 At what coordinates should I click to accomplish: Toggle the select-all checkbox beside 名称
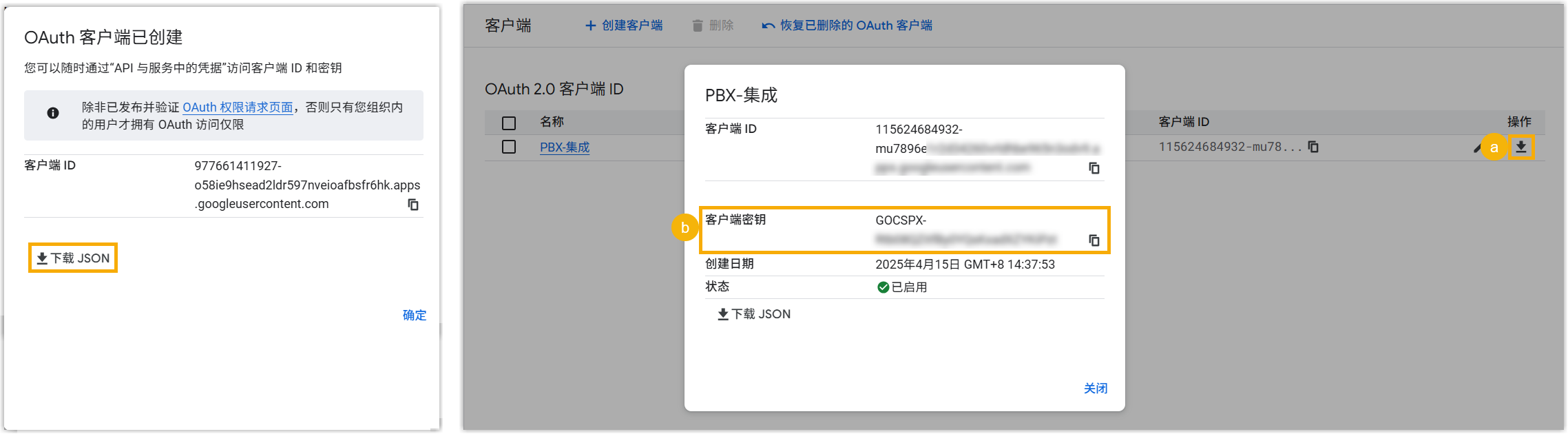(x=509, y=123)
